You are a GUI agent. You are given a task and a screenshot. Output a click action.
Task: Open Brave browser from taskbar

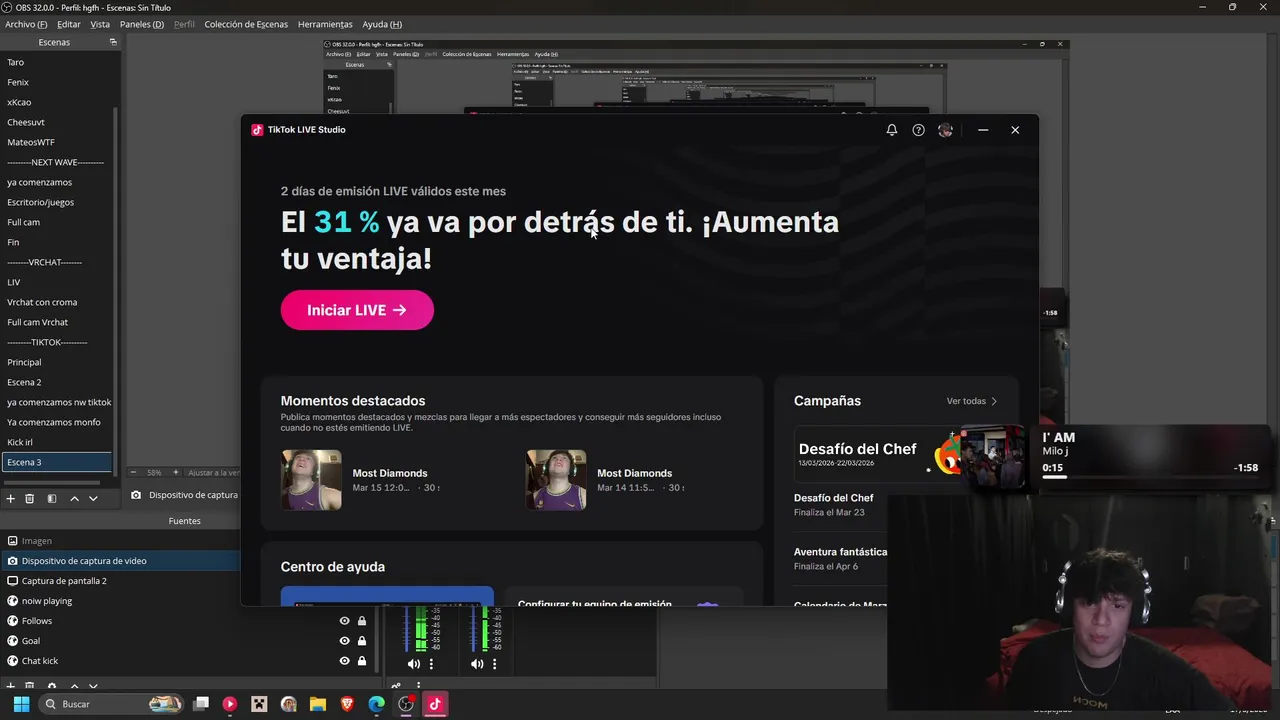point(347,704)
